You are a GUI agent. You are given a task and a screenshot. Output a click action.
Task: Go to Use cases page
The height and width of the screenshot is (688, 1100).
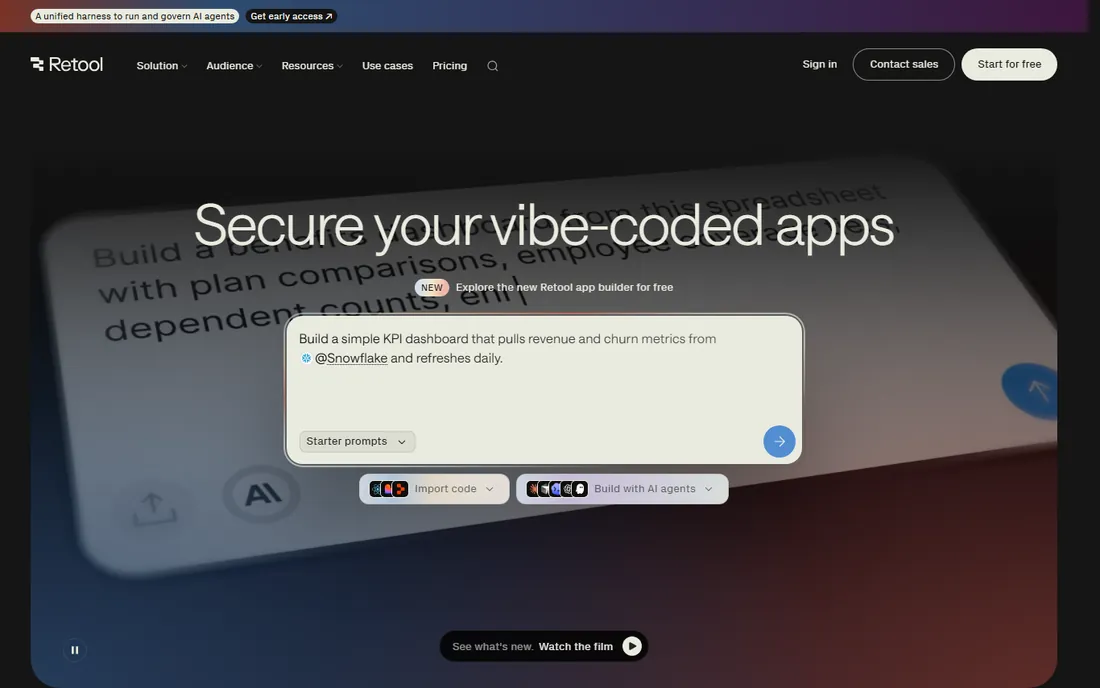(387, 66)
